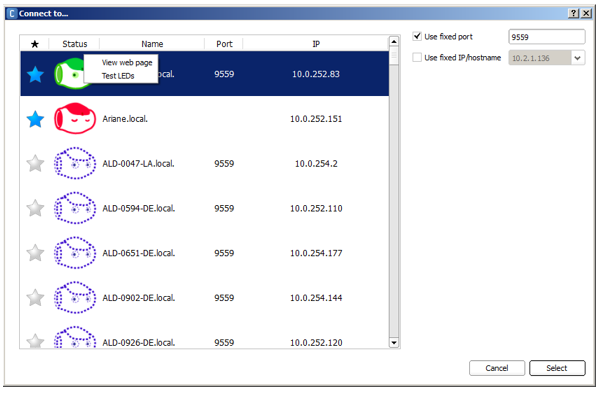Click the blue star in the selected first row

(x=35, y=74)
